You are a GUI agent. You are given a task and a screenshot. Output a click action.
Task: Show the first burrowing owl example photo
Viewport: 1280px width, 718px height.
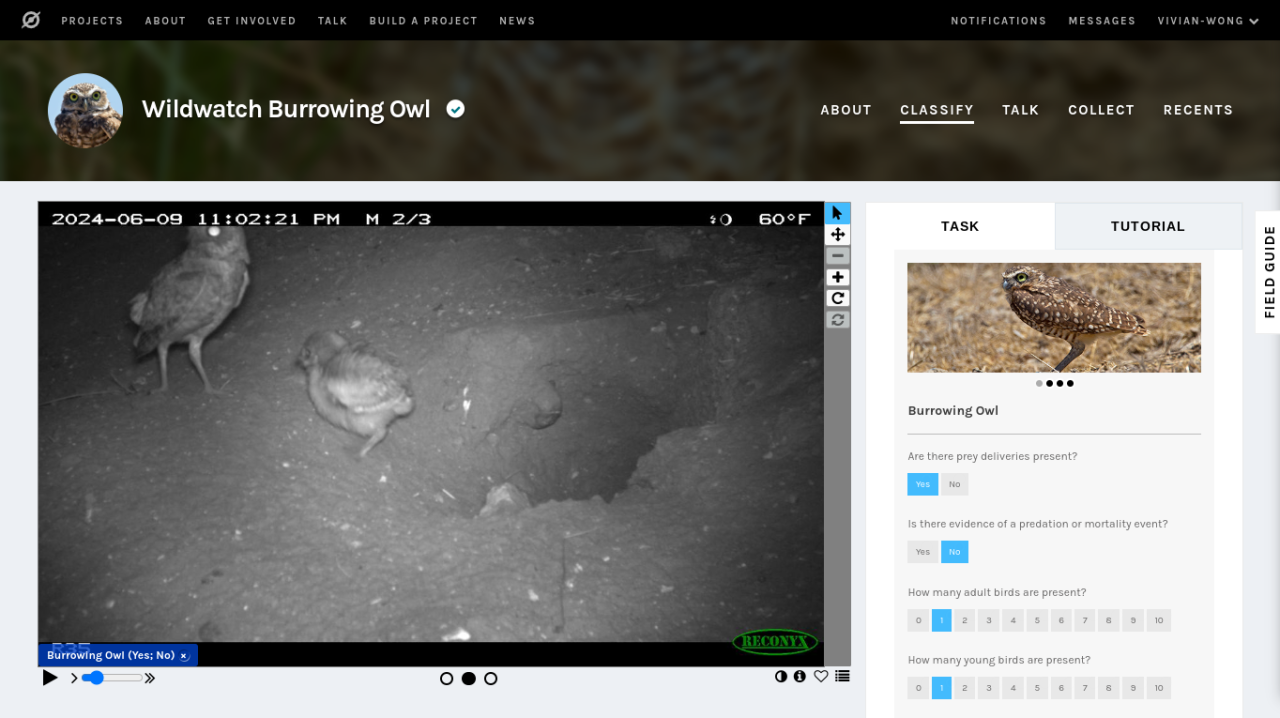pyautogui.click(x=1039, y=383)
